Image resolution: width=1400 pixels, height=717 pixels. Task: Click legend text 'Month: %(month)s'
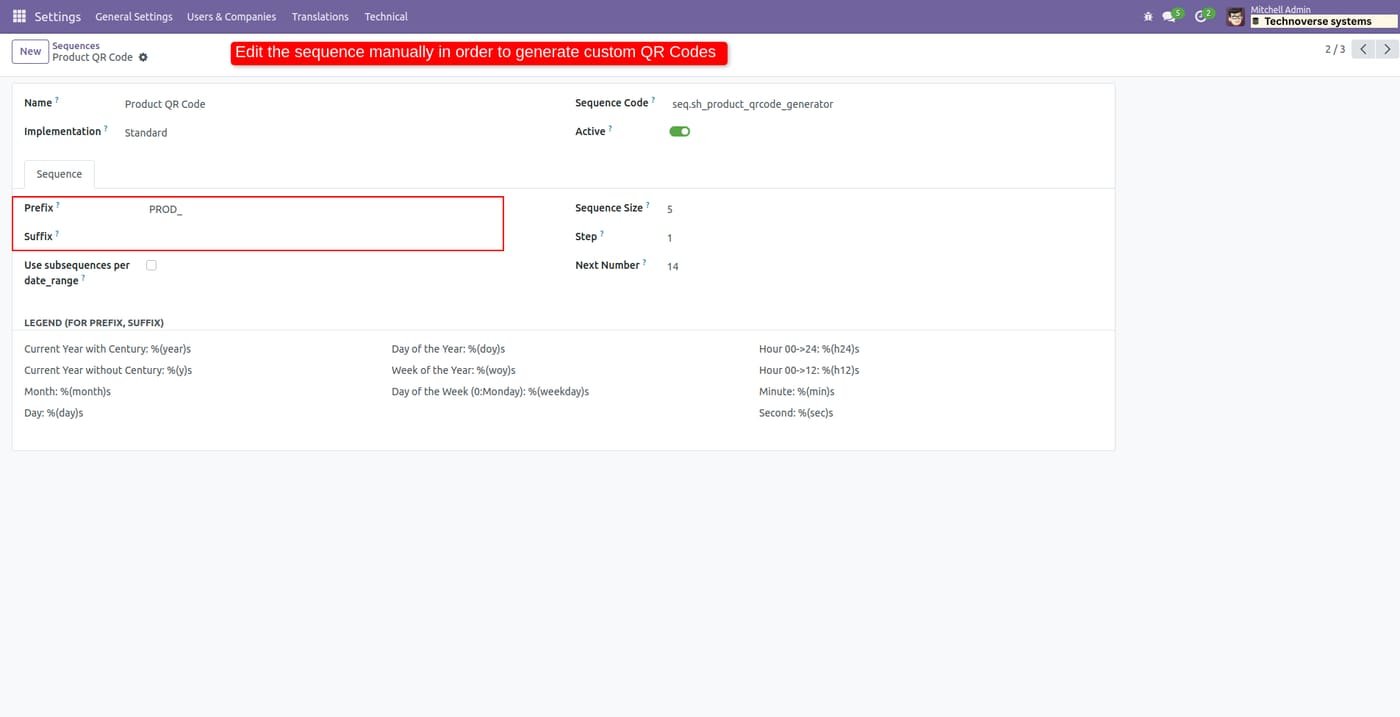pyautogui.click(x=68, y=392)
